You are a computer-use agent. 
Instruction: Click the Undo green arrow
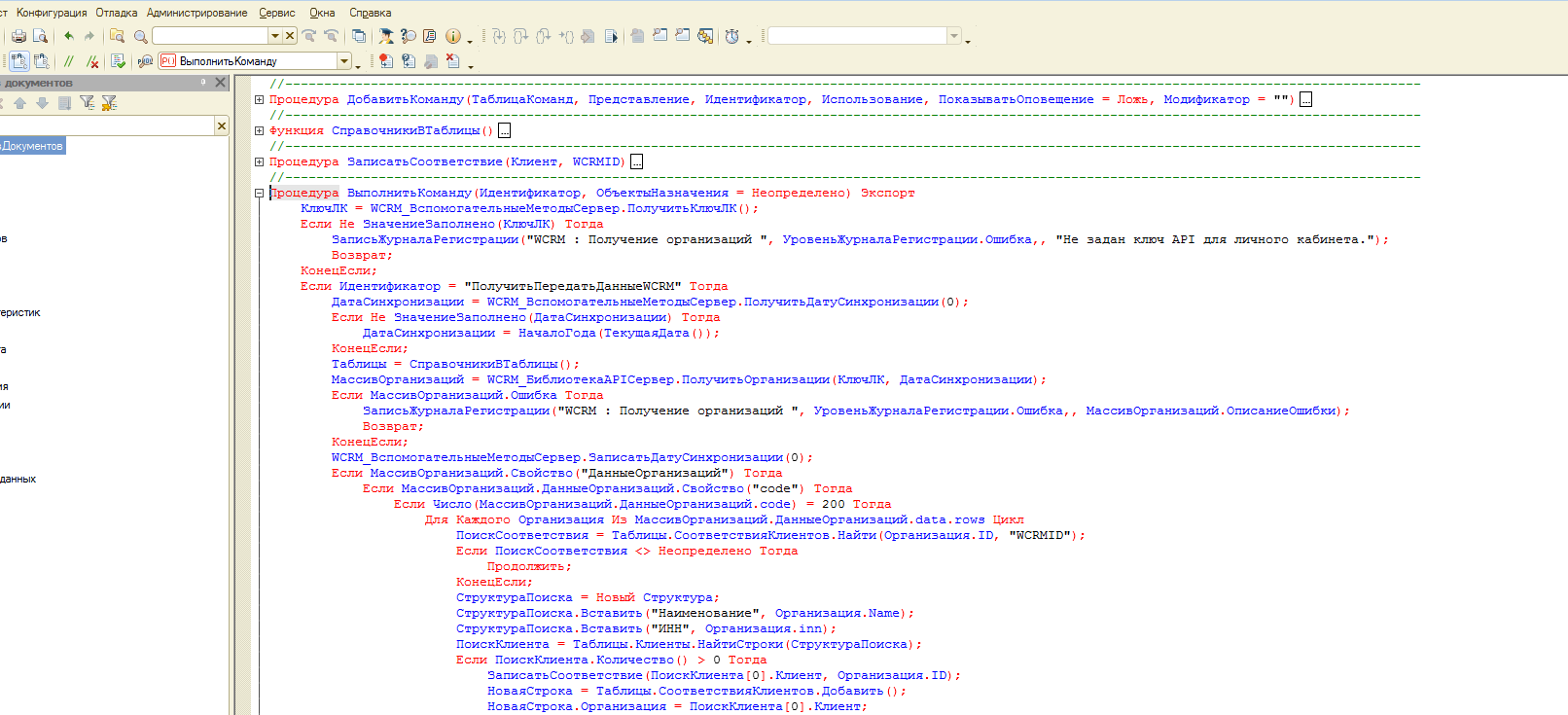click(x=68, y=36)
